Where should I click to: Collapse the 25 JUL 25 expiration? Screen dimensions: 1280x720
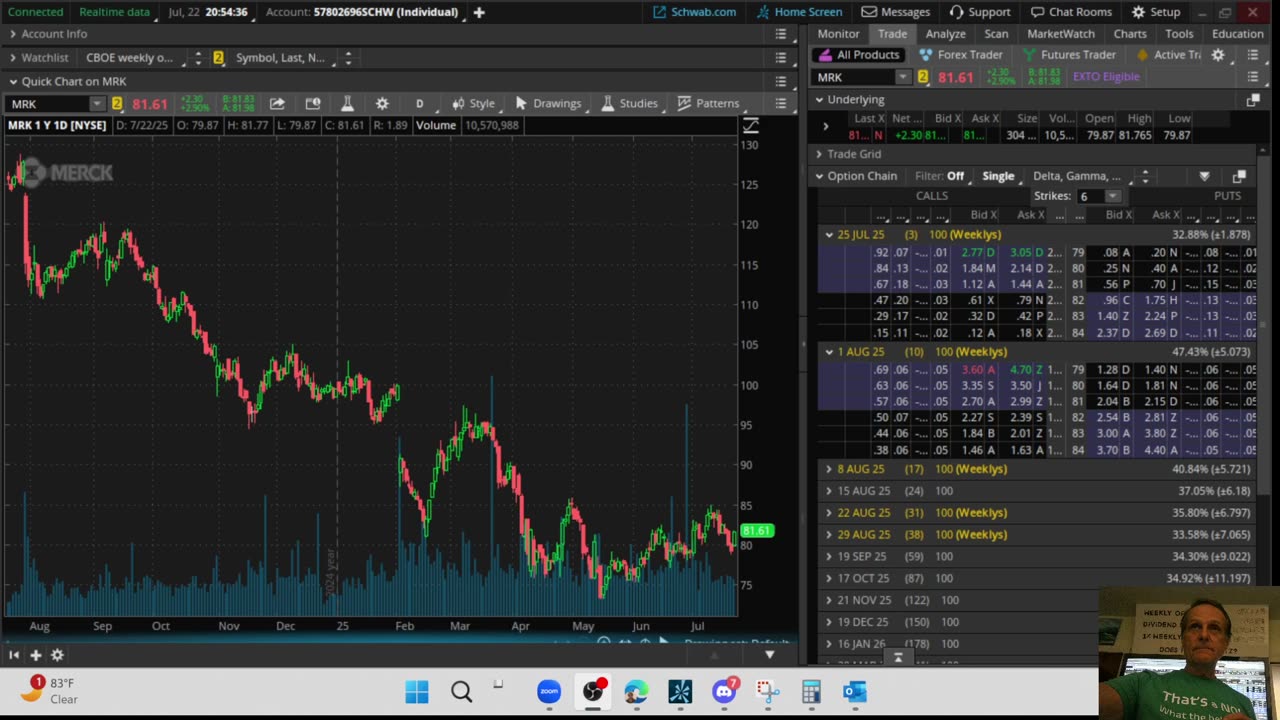[829, 235]
